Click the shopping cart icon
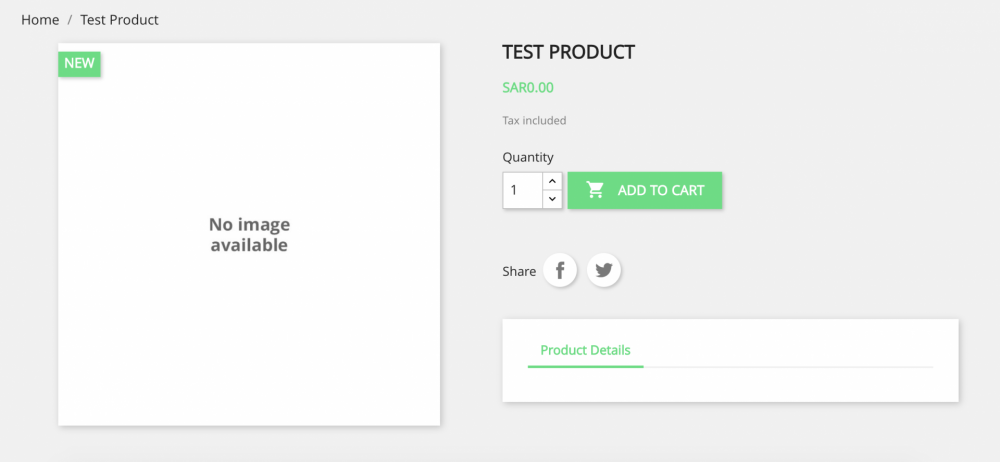 pos(595,190)
